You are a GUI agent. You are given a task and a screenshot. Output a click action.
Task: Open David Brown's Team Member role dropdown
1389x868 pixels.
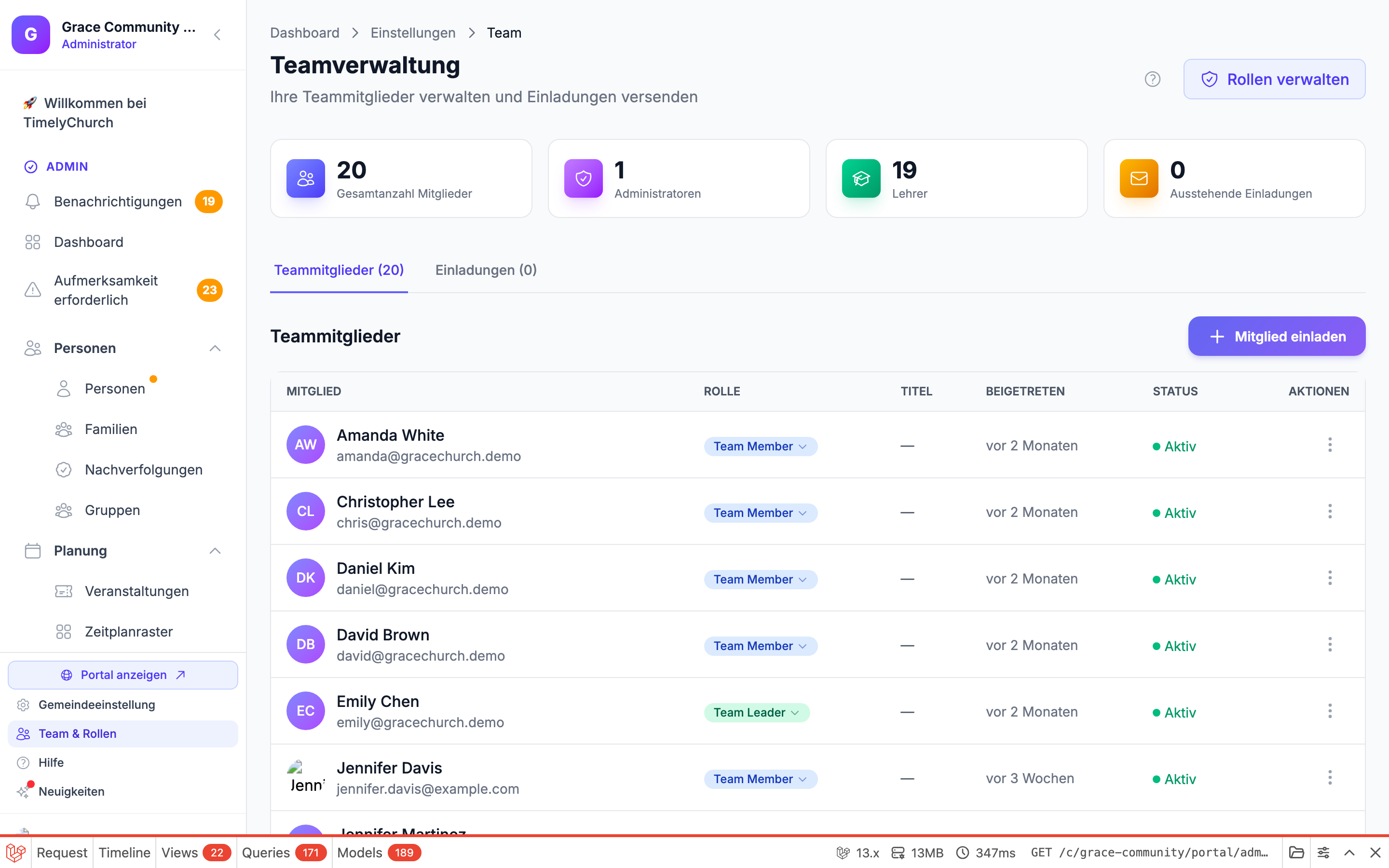761,646
